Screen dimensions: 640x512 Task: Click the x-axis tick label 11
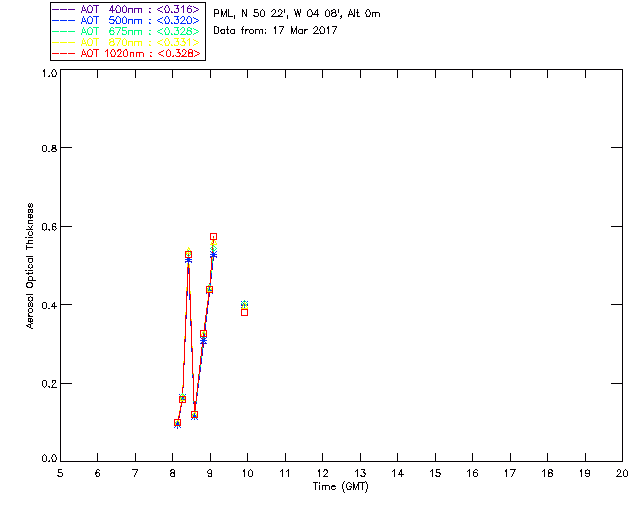[x=285, y=473]
